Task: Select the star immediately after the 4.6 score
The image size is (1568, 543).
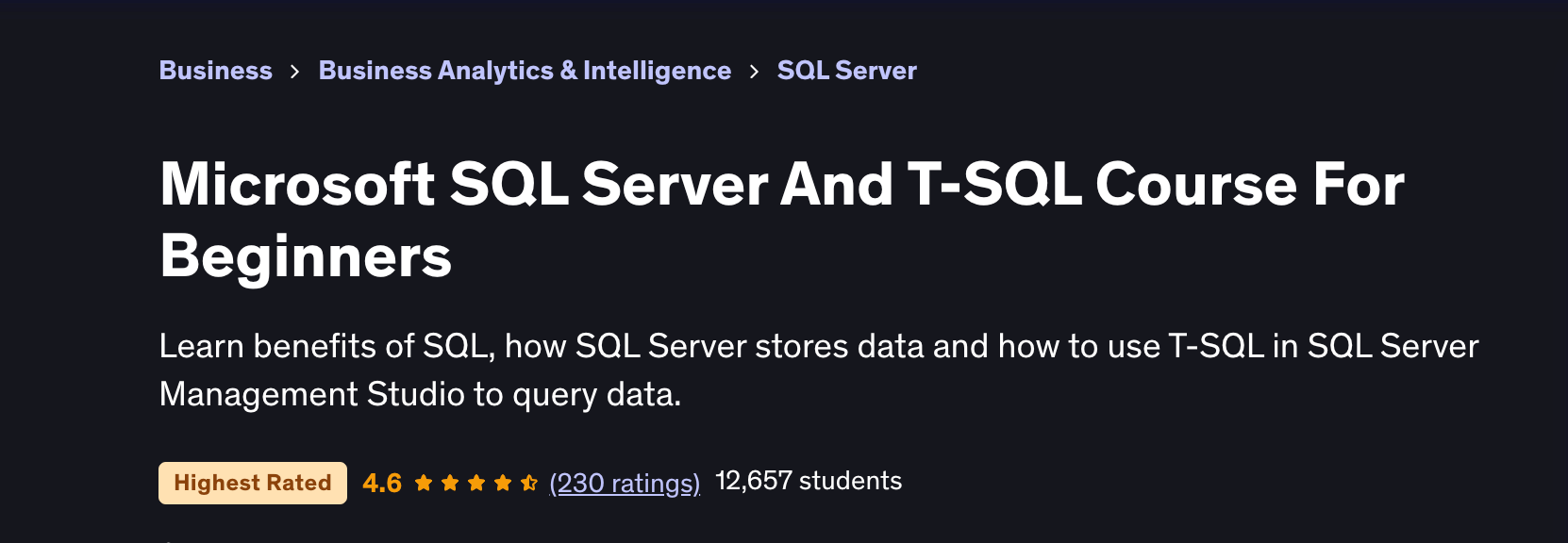Action: pyautogui.click(x=425, y=482)
